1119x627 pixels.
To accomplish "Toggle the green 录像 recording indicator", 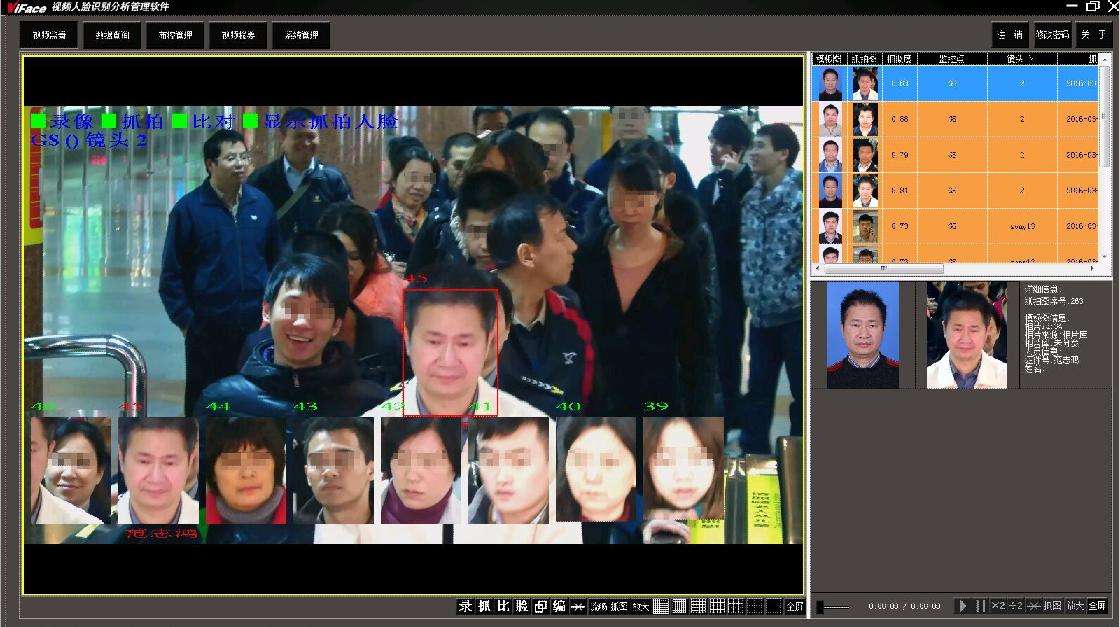I will pos(38,121).
